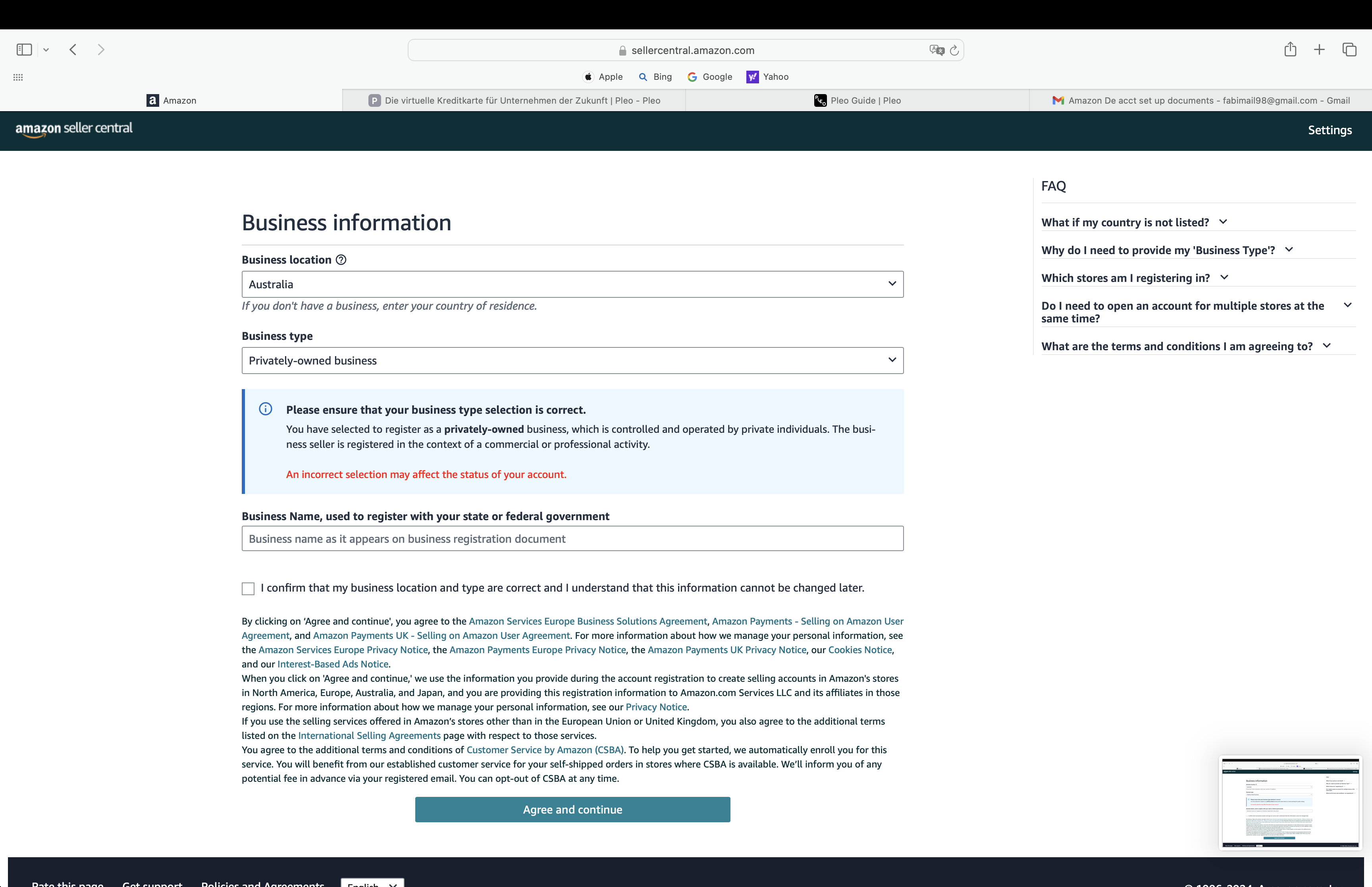Open the Business type dropdown
The width and height of the screenshot is (1372, 887).
click(572, 360)
